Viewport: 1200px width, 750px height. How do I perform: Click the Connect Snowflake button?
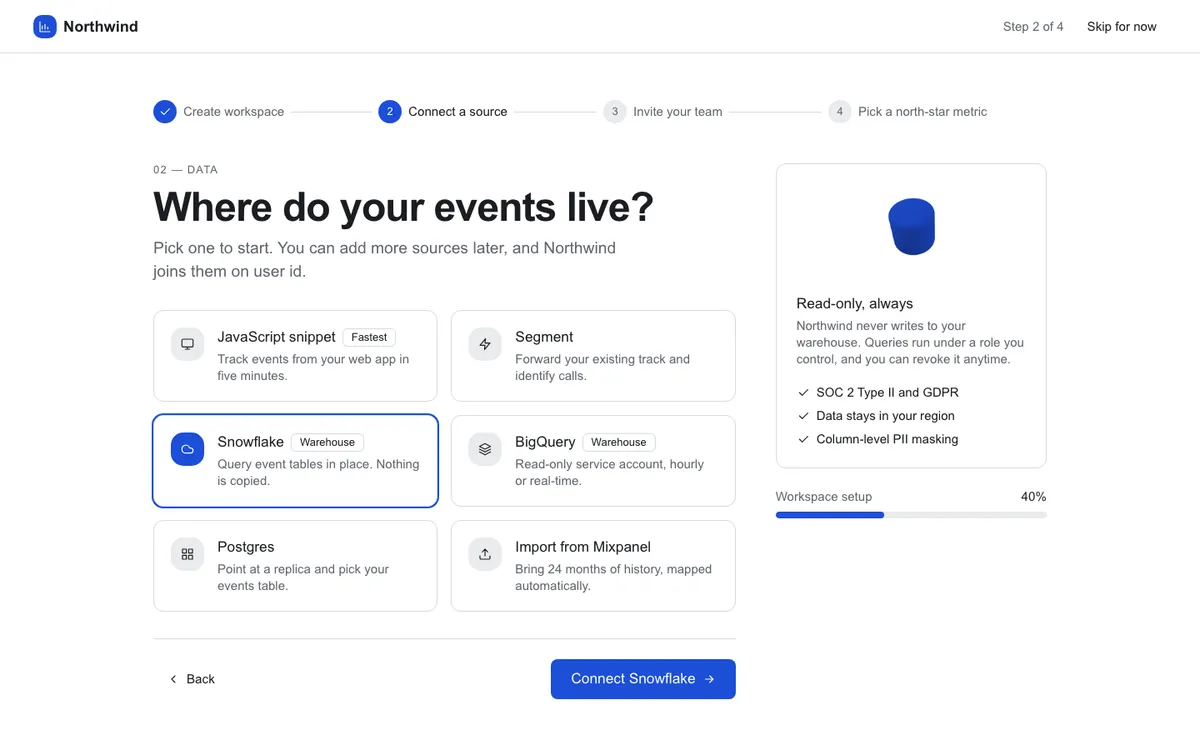click(x=643, y=679)
